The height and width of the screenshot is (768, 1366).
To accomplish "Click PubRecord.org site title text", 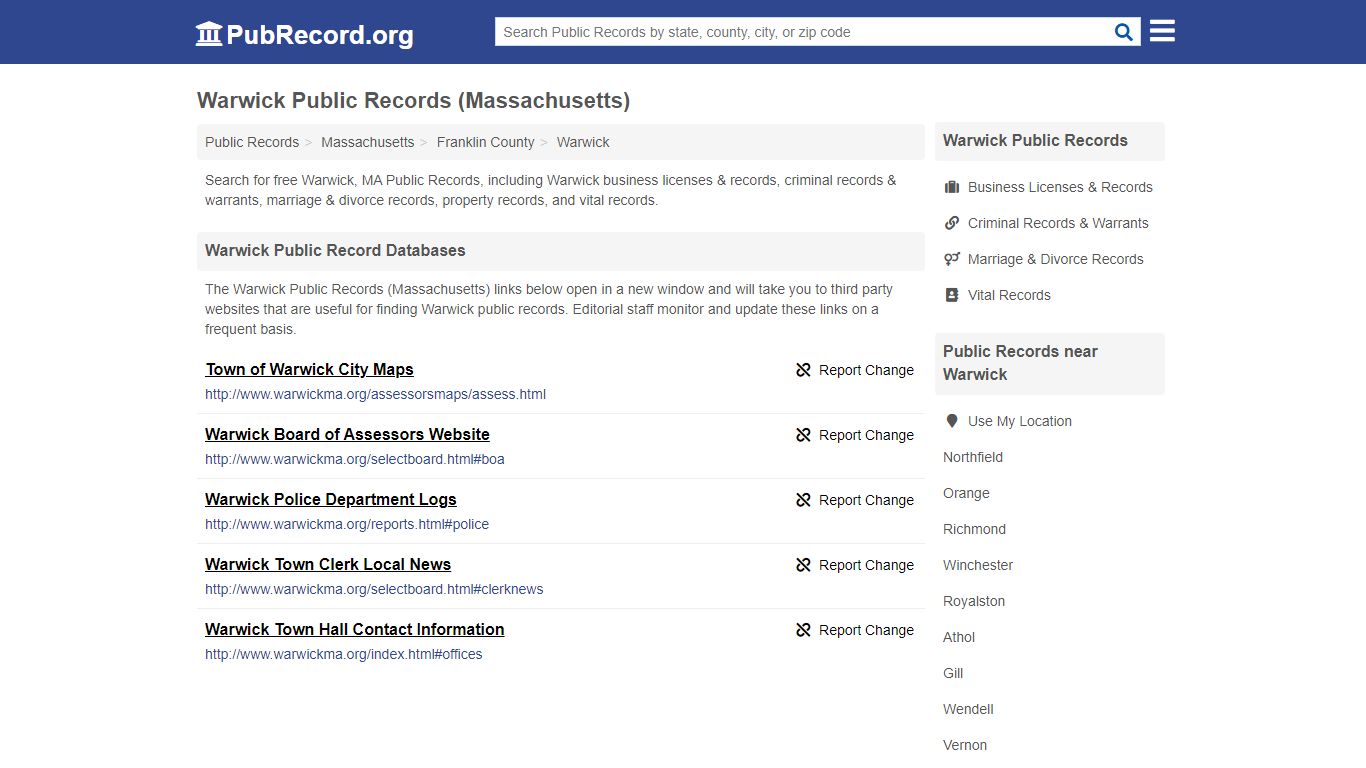I will (320, 35).
